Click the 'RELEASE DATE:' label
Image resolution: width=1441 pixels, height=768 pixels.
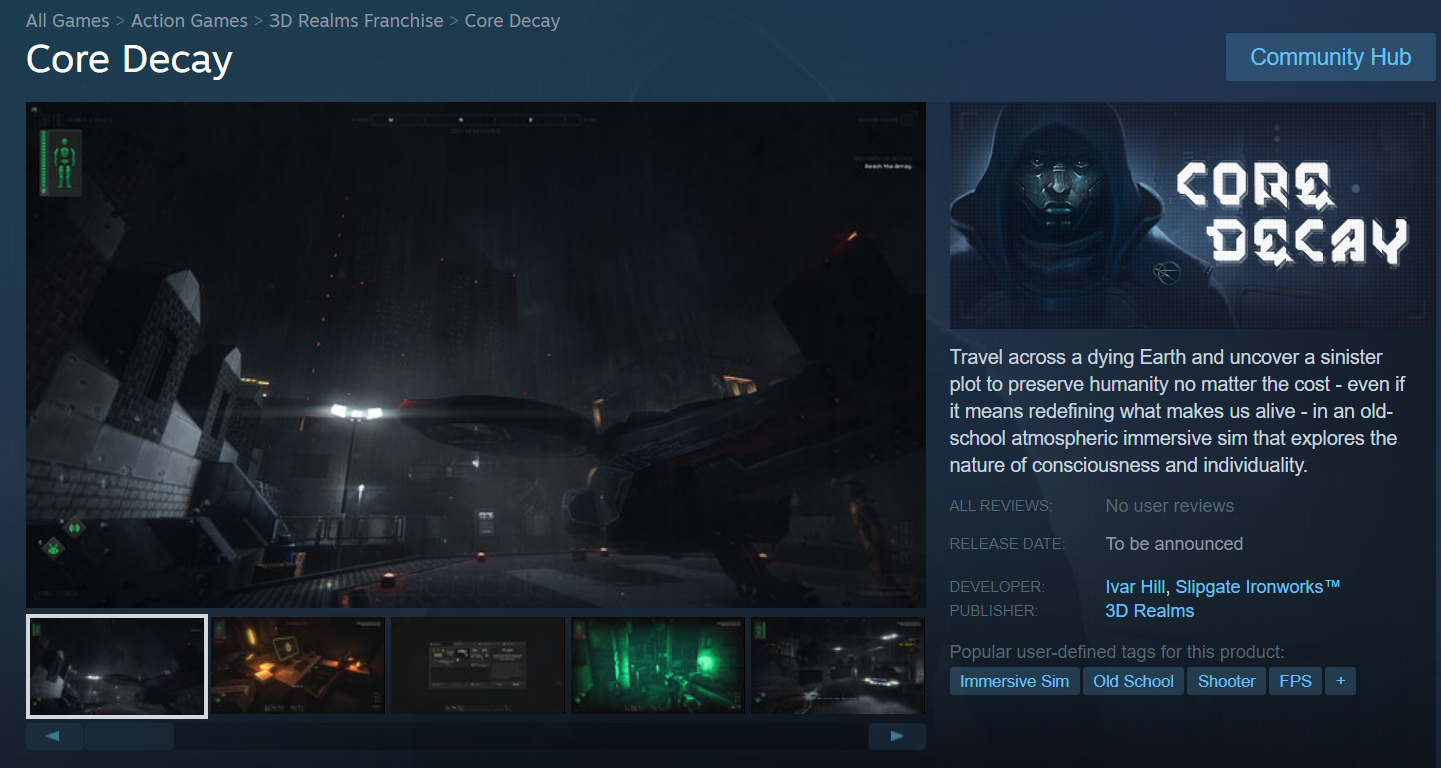click(x=1008, y=544)
